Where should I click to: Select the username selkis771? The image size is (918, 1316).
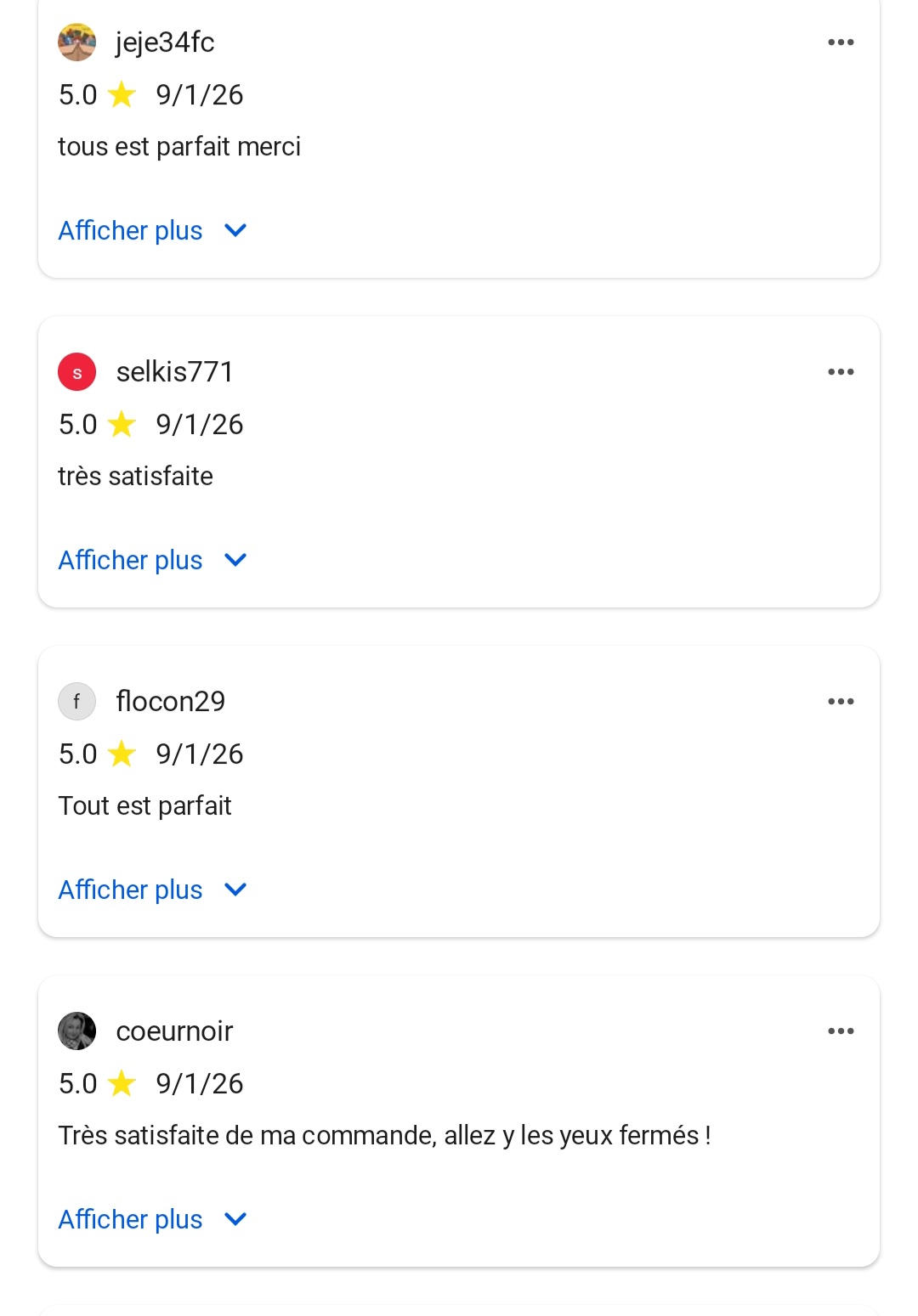(174, 371)
